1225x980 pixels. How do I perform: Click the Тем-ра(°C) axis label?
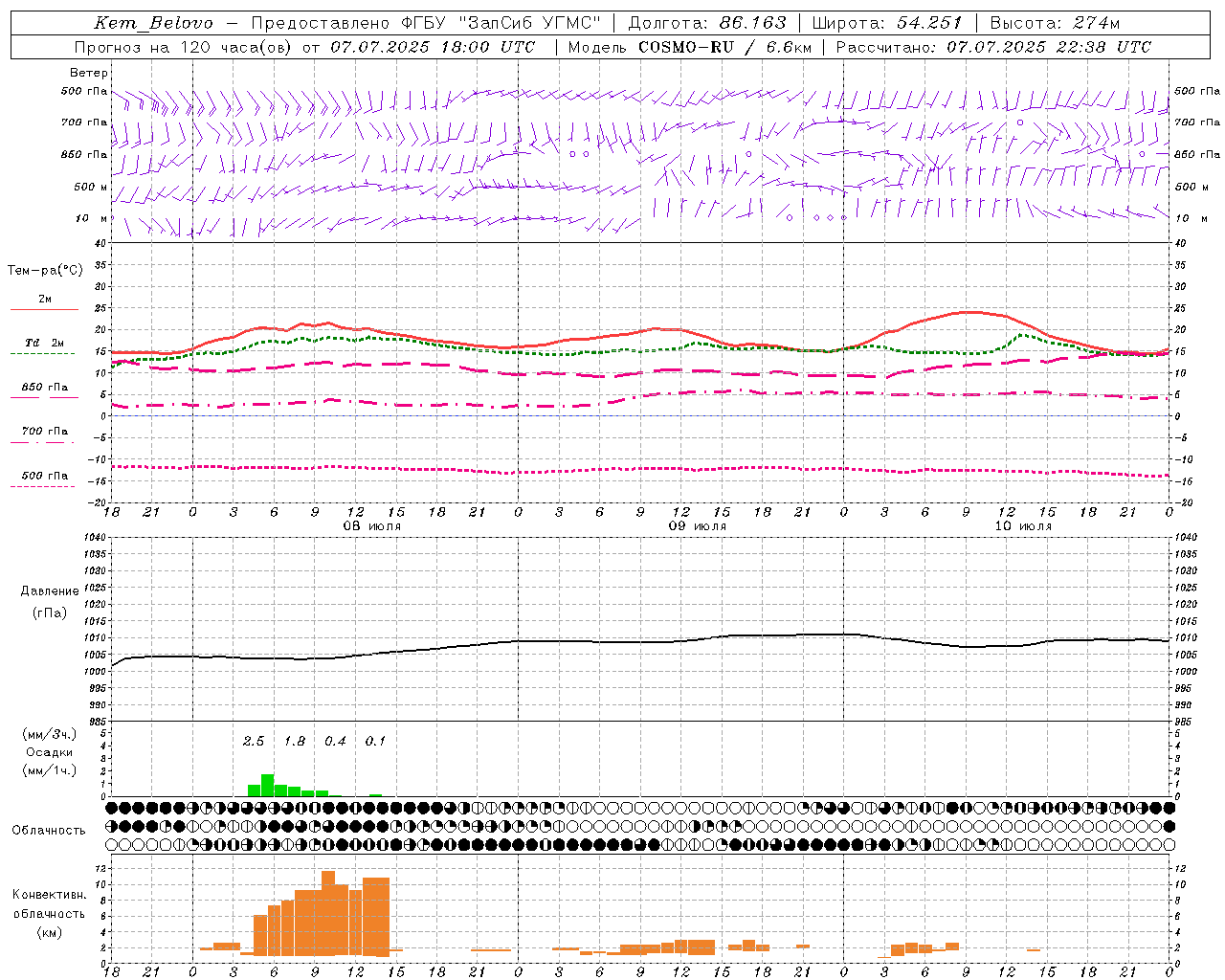(x=45, y=271)
